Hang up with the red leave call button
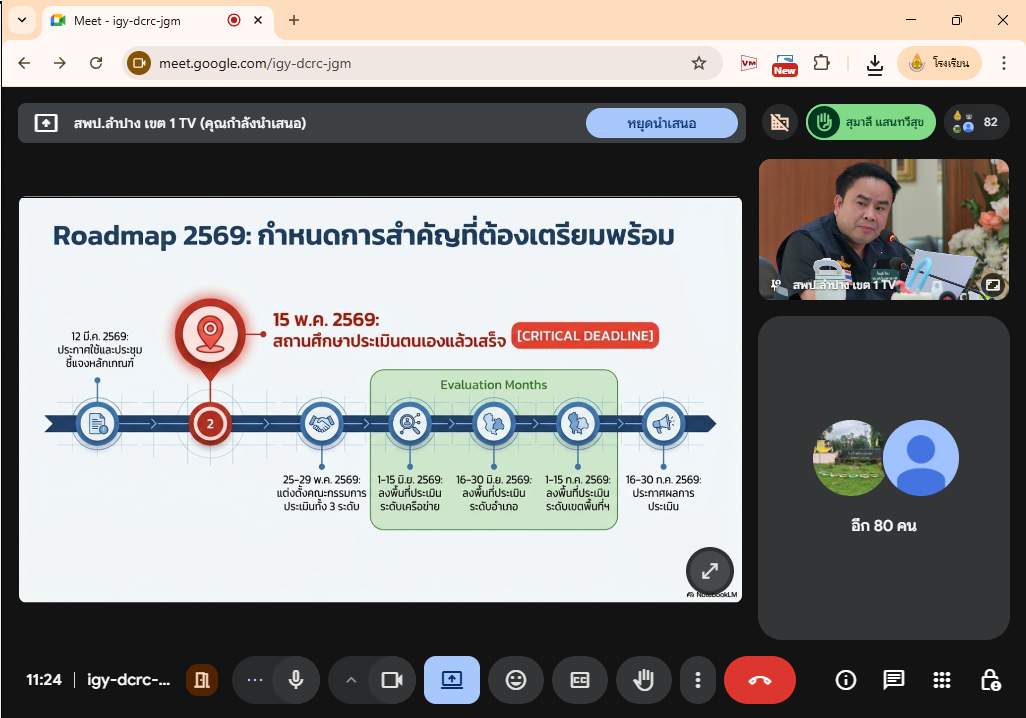The image size is (1026, 718). click(x=760, y=680)
